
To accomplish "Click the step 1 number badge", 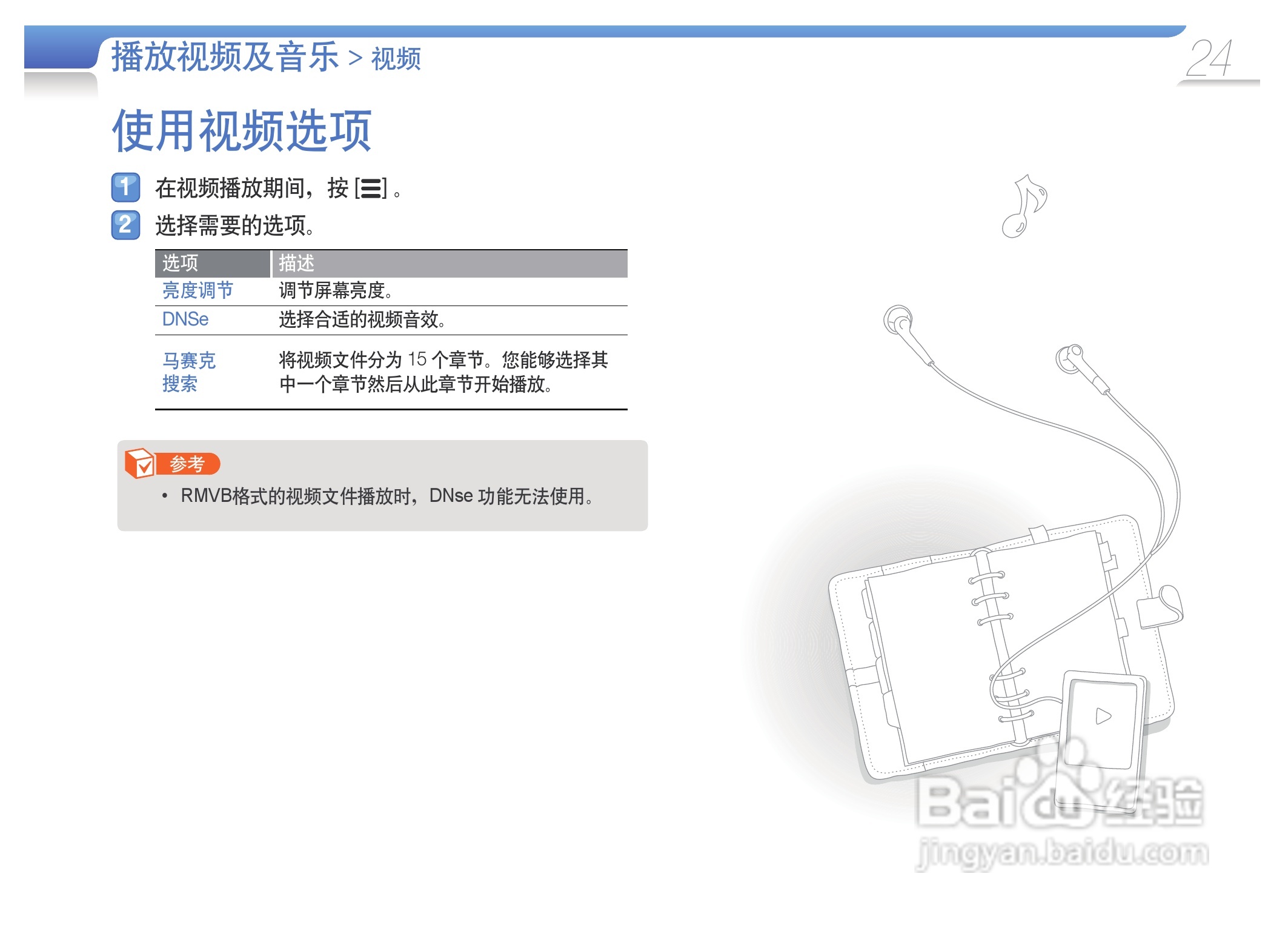I will pos(125,187).
